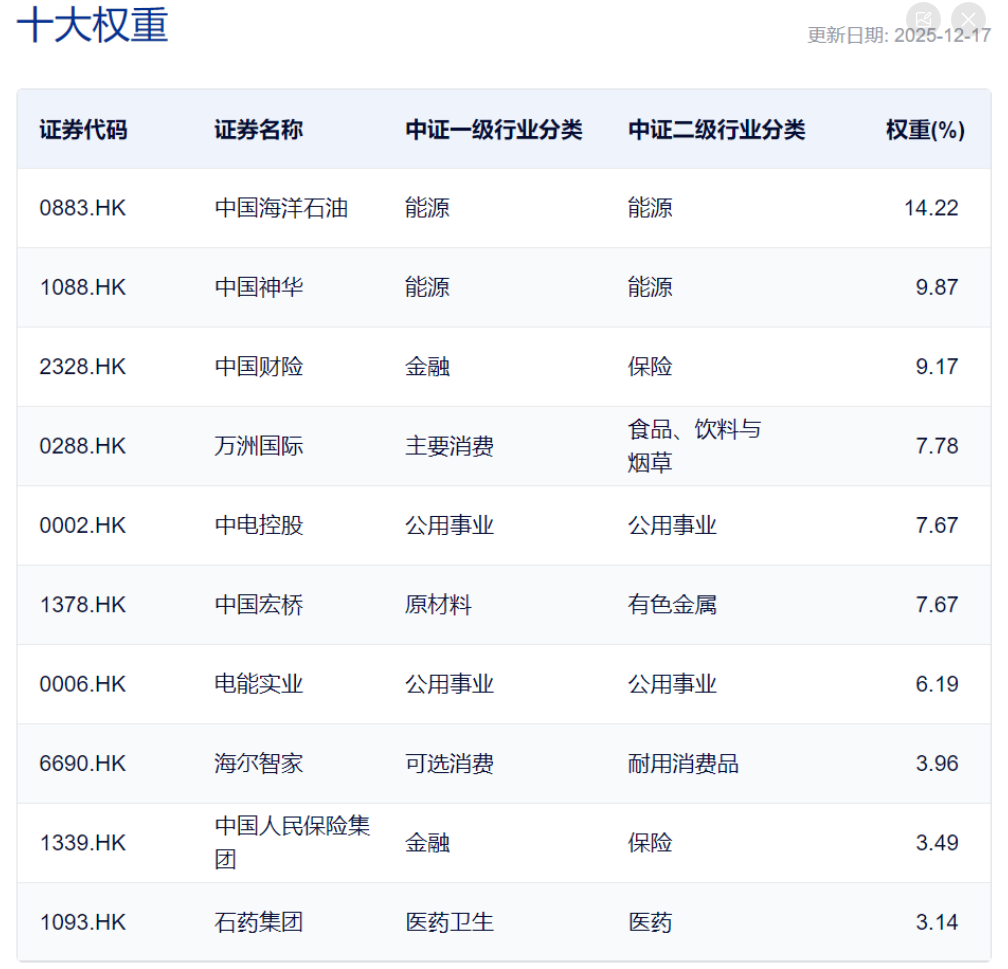Screen dimensions: 1008x969
Task: Click the 中证一级行业分类 column header
Action: coord(494,129)
